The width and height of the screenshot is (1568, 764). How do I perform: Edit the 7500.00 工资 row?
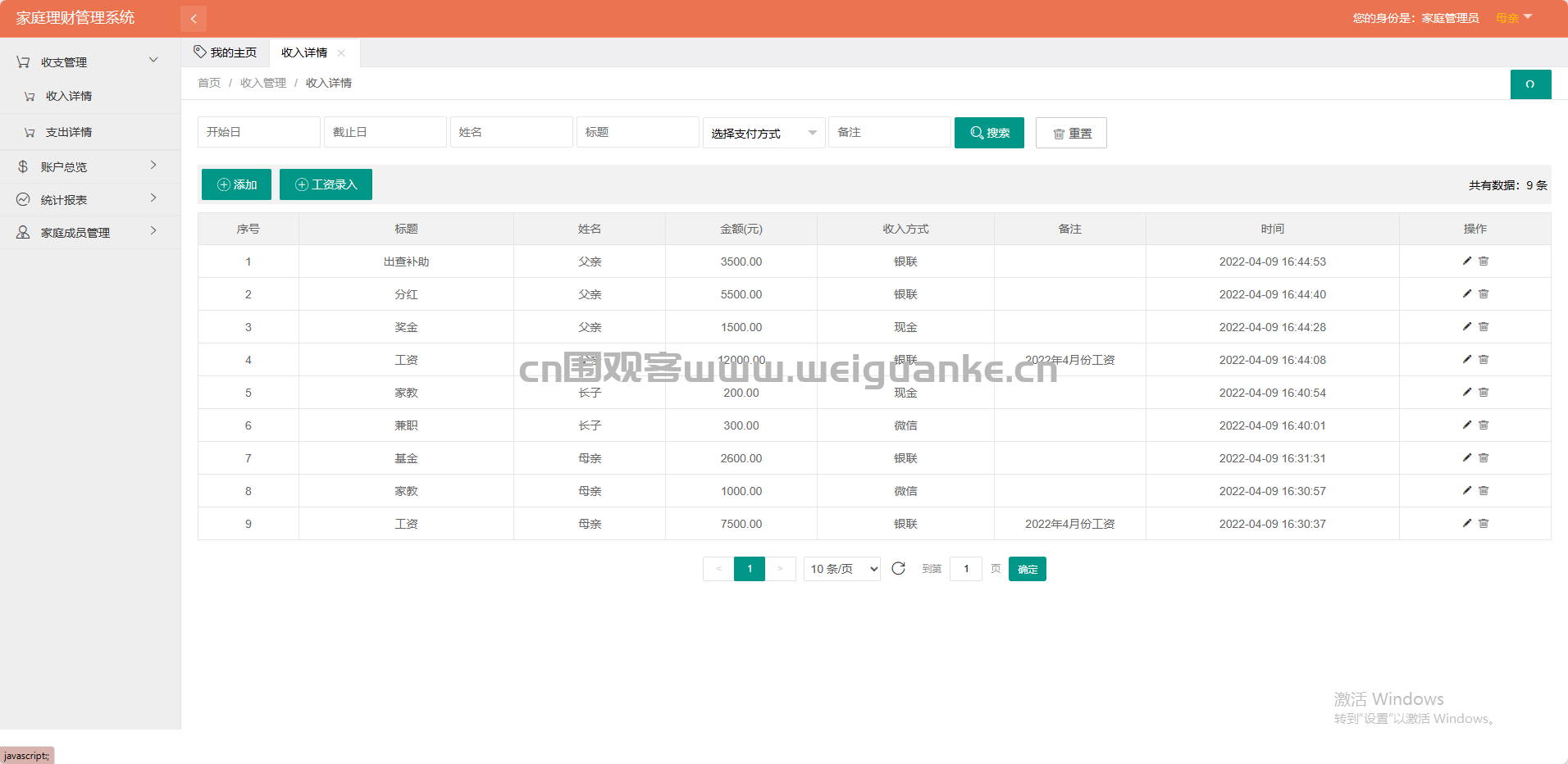click(1467, 523)
